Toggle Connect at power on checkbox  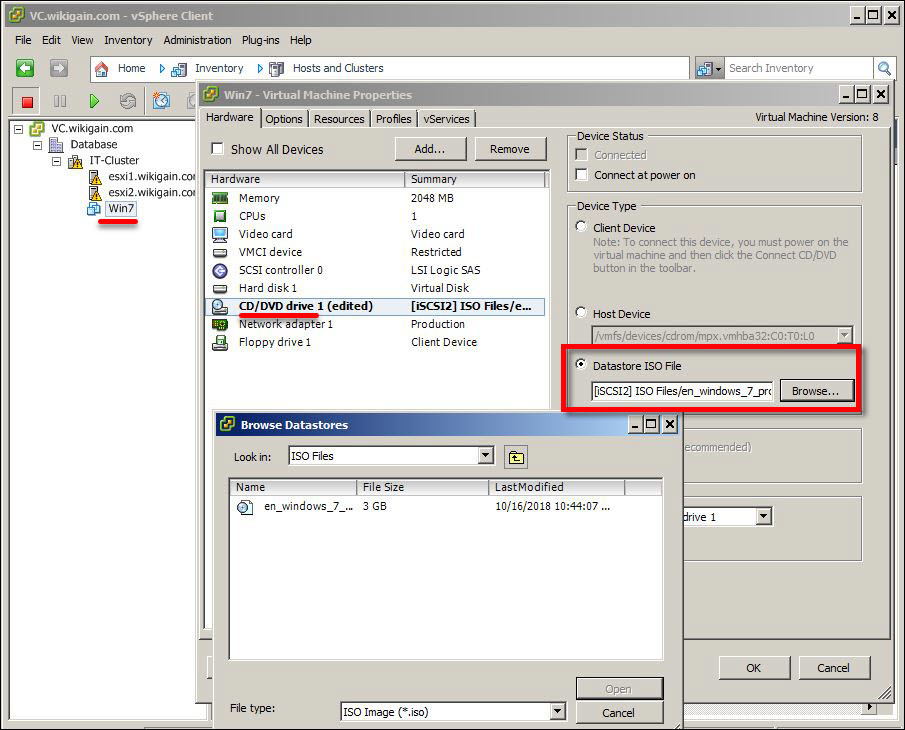pos(582,175)
